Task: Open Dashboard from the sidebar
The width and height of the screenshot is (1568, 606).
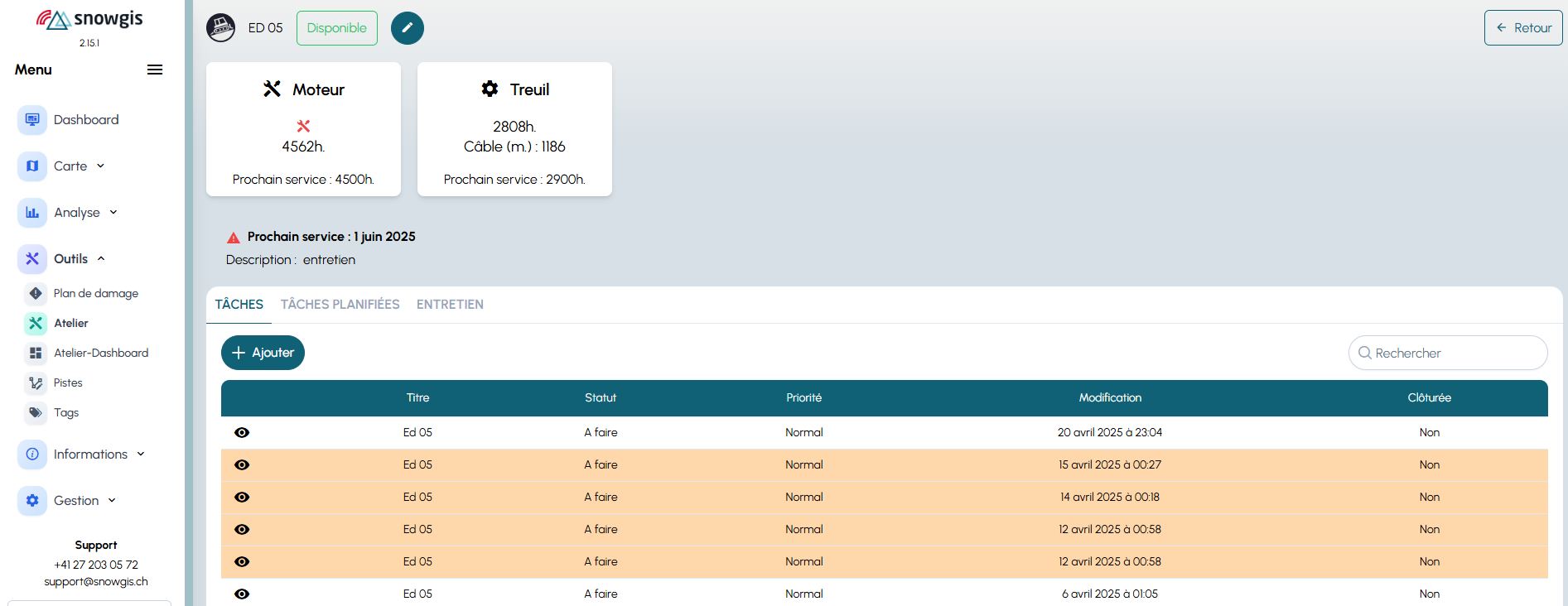Action: [x=85, y=120]
